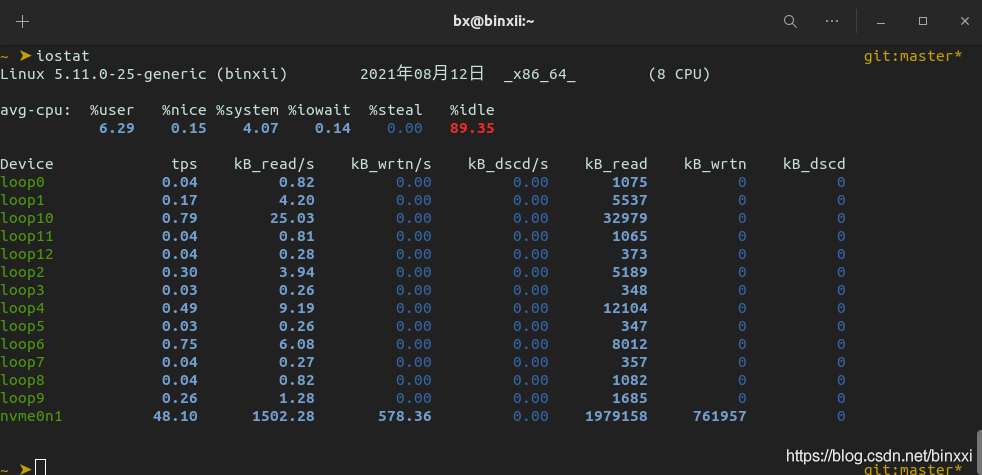Click the %user column header
This screenshot has height=475, width=982.
[112, 110]
